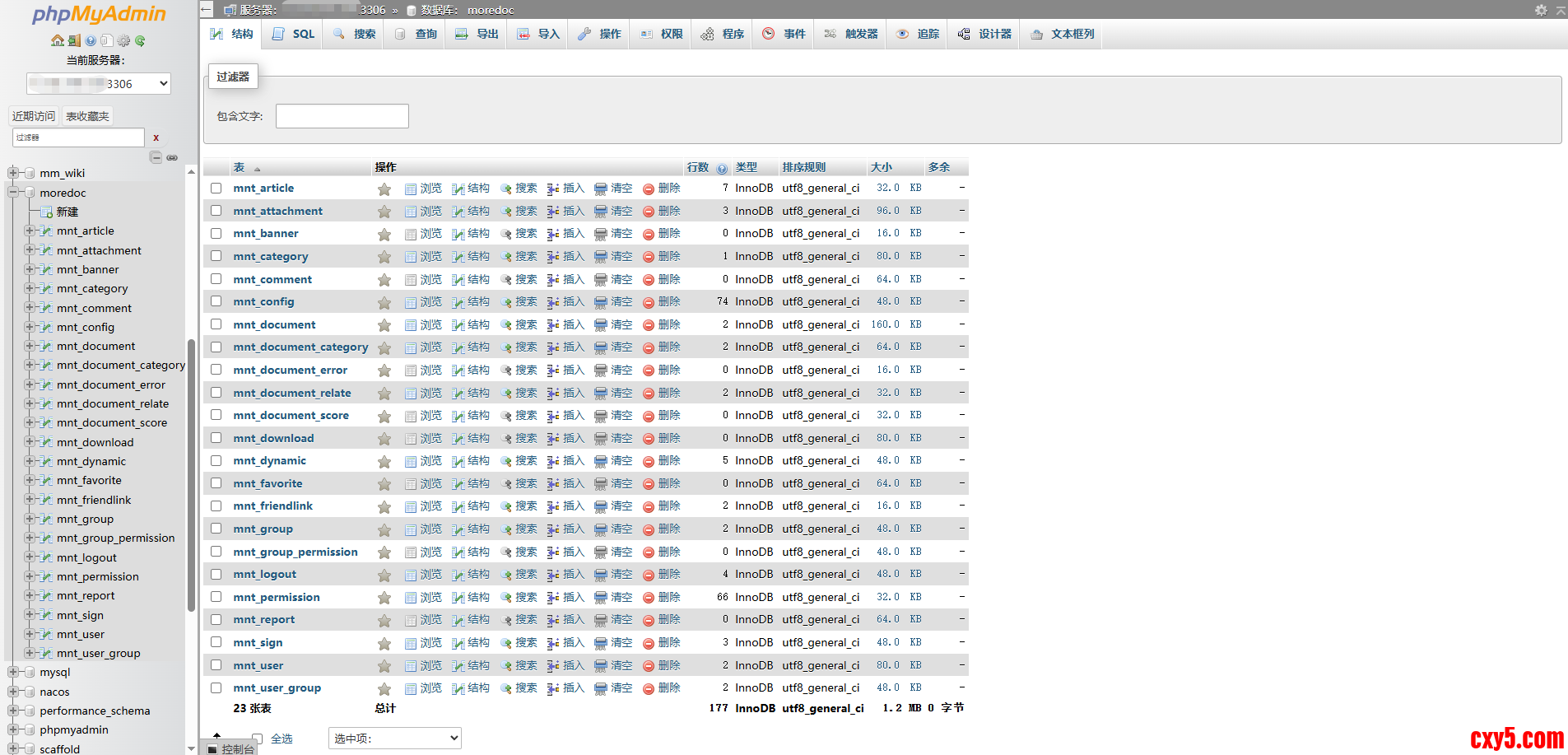
Task: Enable the select all (全选) checkbox
Action: click(258, 739)
